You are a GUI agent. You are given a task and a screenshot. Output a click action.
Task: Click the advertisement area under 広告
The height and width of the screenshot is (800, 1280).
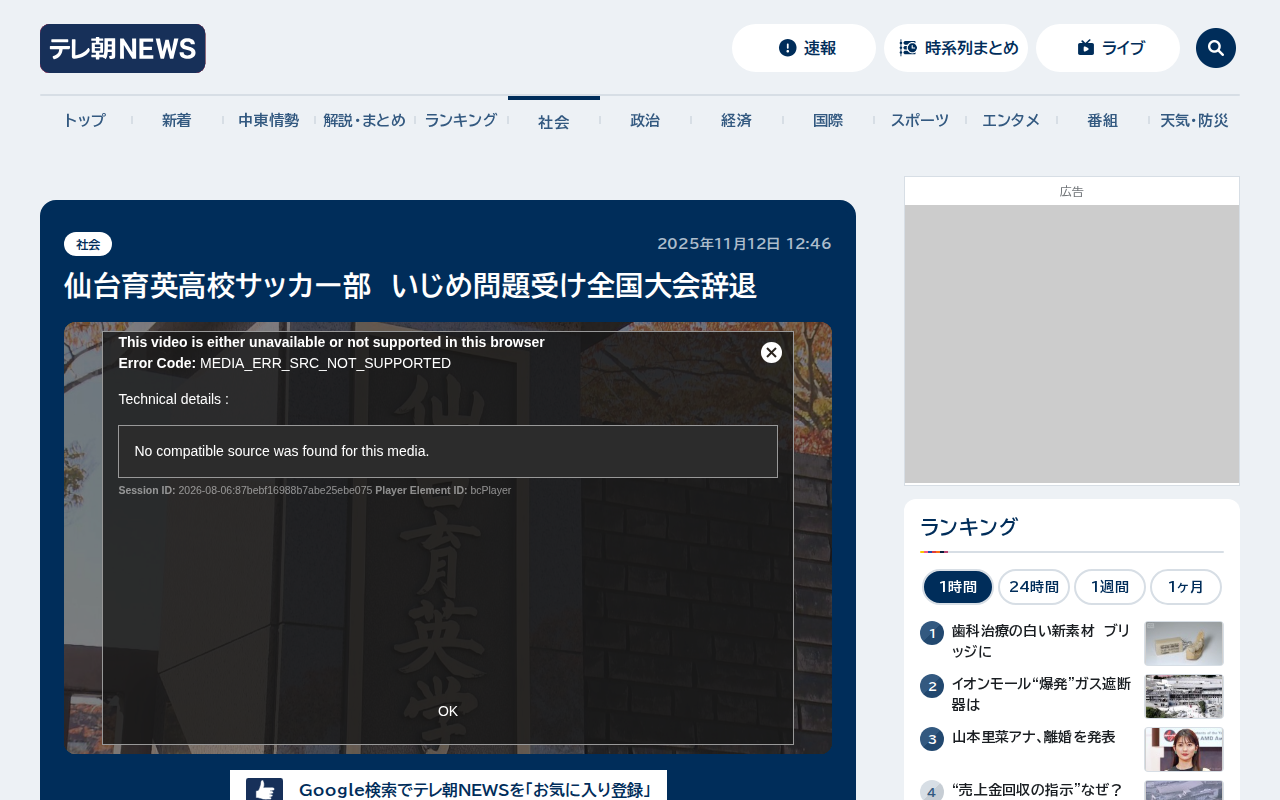(1072, 344)
